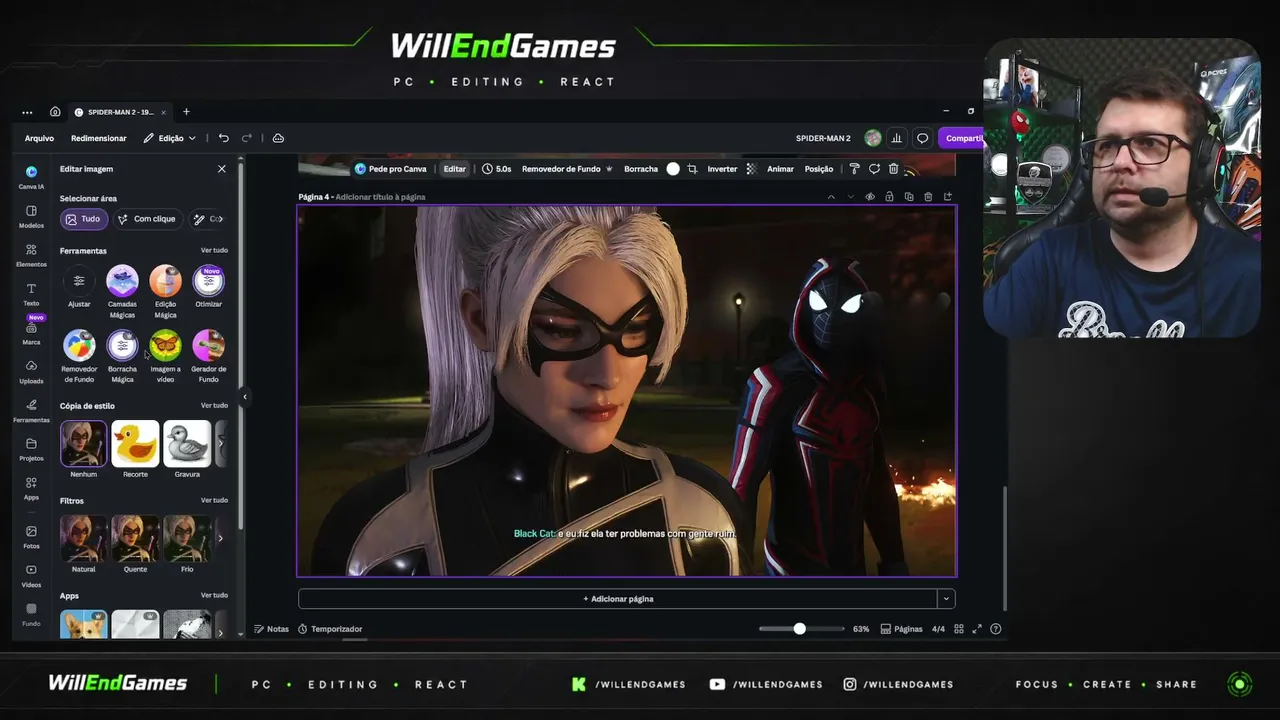Open Borracha Mágica tool
Image resolution: width=1280 pixels, height=720 pixels.
point(122,357)
